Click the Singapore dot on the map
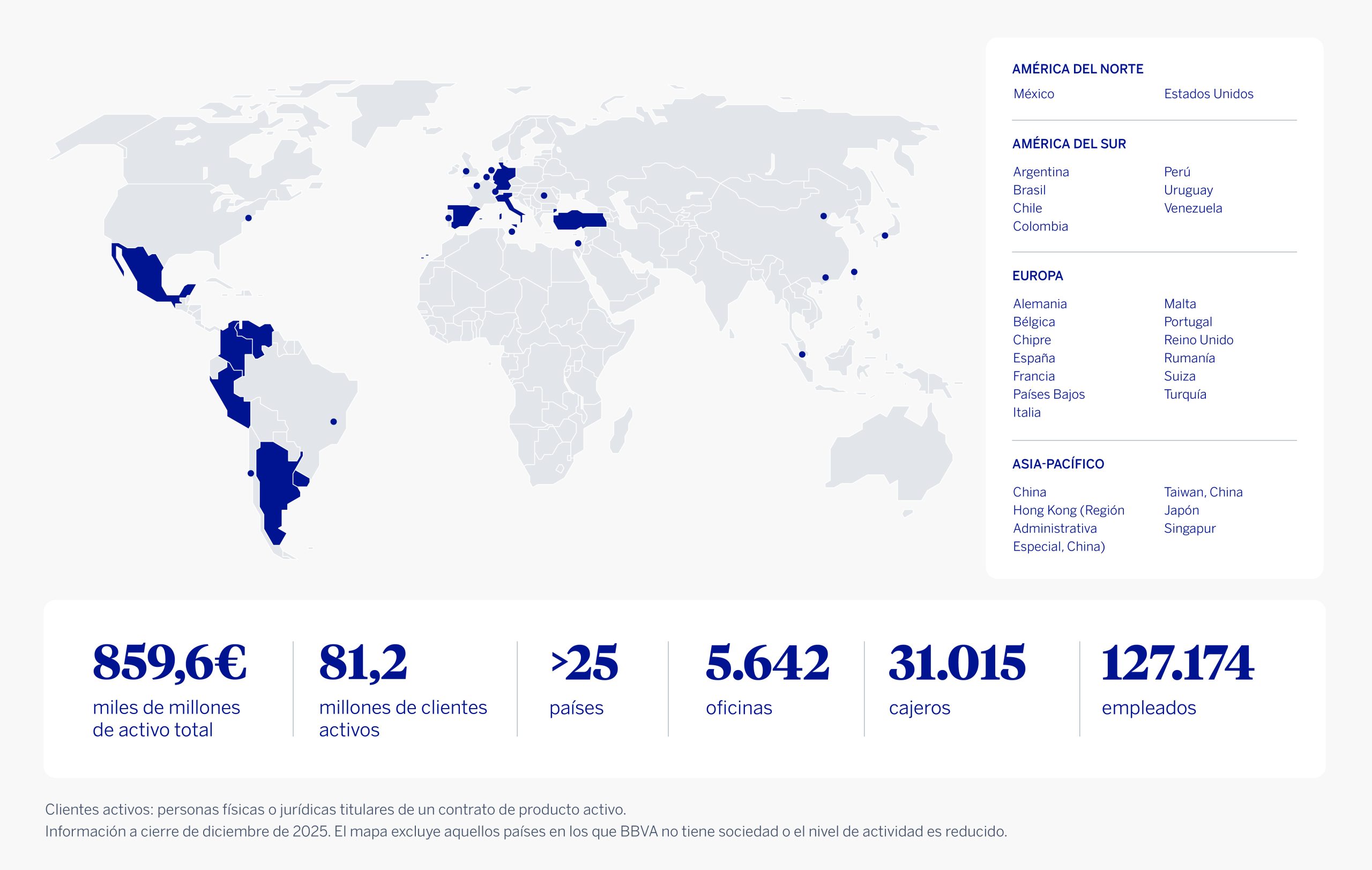This screenshot has width=1372, height=870. pos(802,354)
